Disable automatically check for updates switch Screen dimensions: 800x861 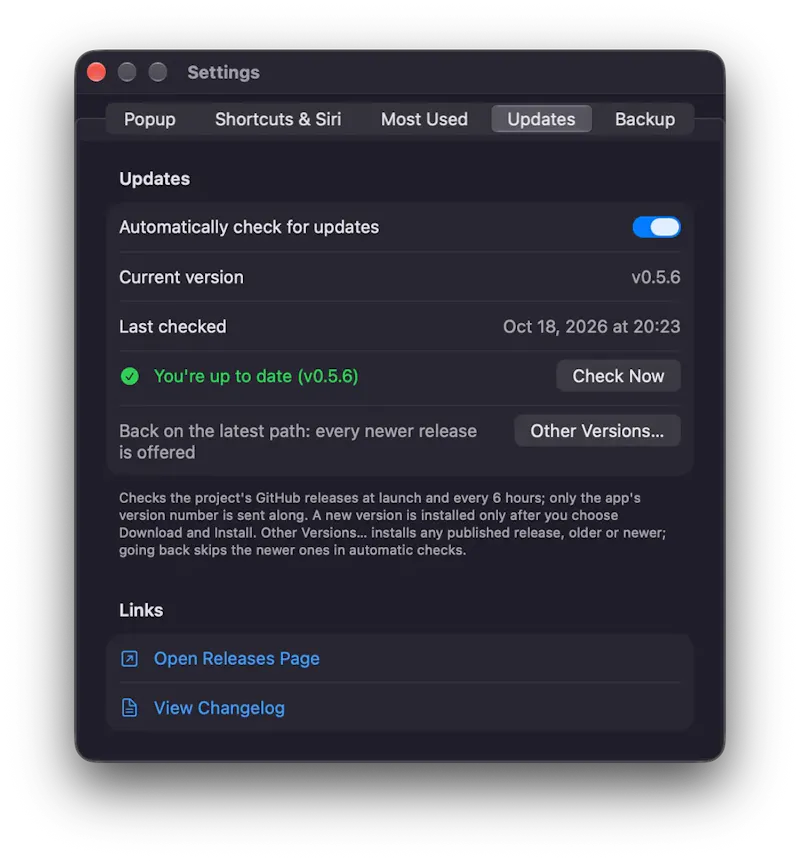coord(656,227)
